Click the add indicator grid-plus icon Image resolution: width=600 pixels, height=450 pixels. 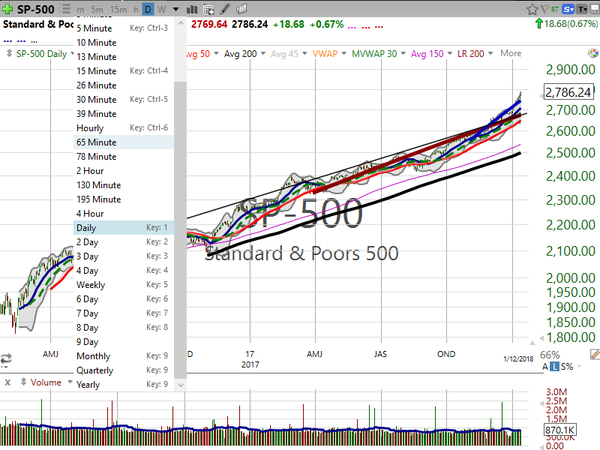point(209,10)
